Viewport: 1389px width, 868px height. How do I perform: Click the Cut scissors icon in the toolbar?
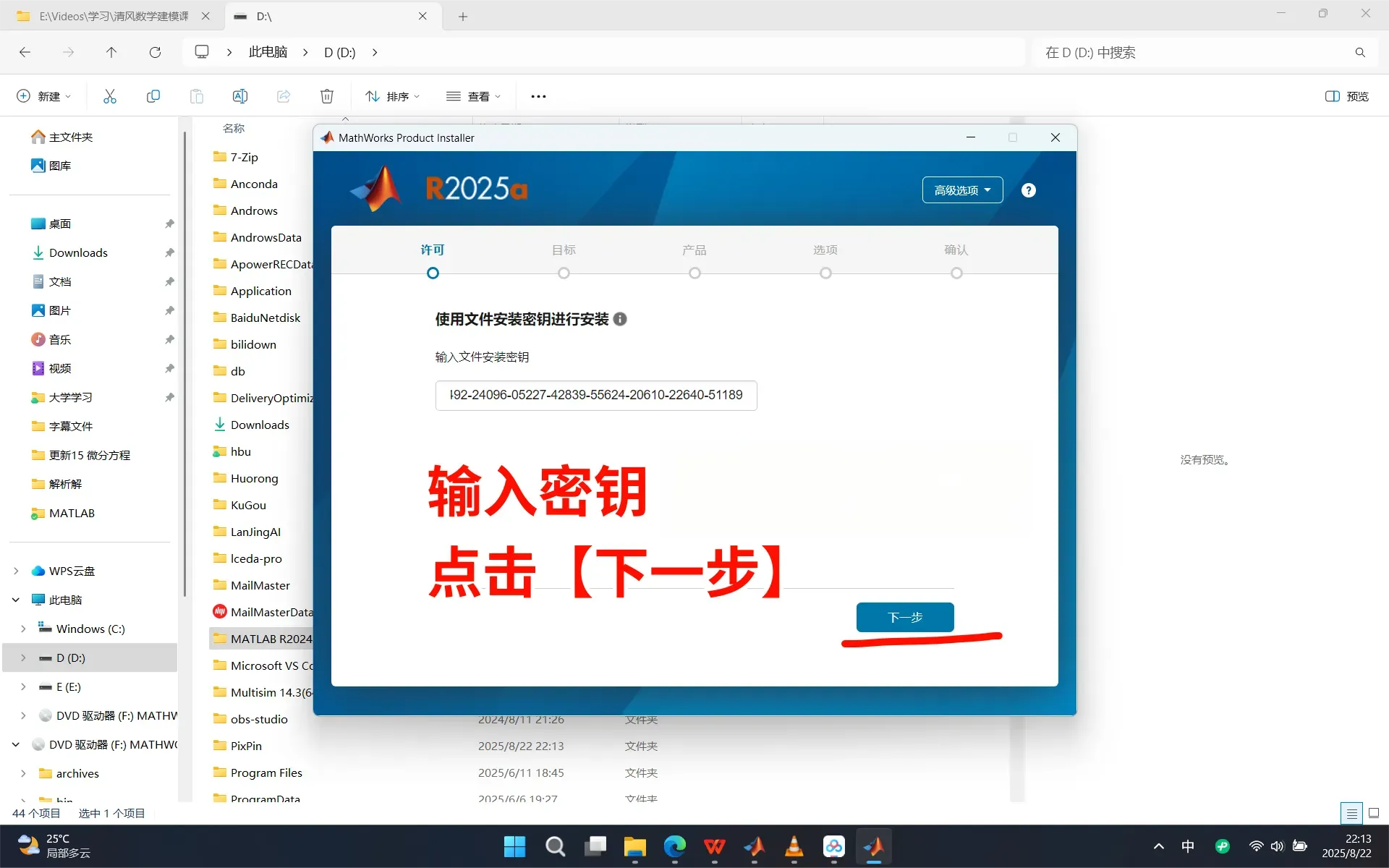[110, 96]
